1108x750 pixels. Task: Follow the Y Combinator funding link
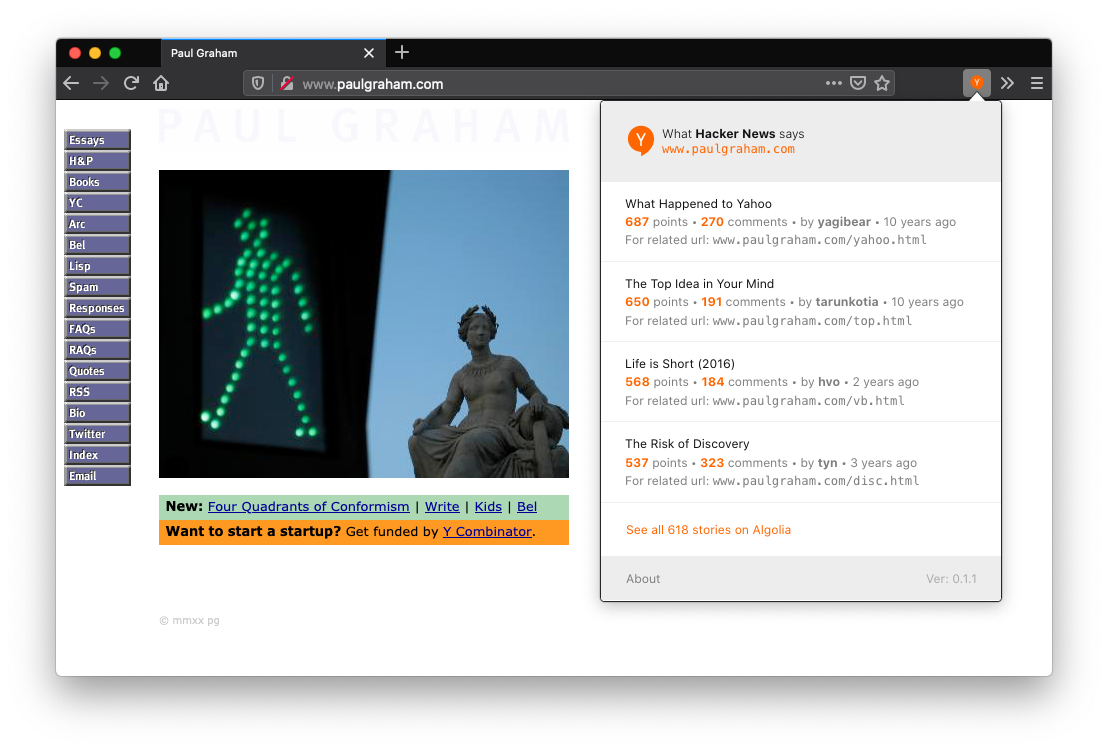488,532
